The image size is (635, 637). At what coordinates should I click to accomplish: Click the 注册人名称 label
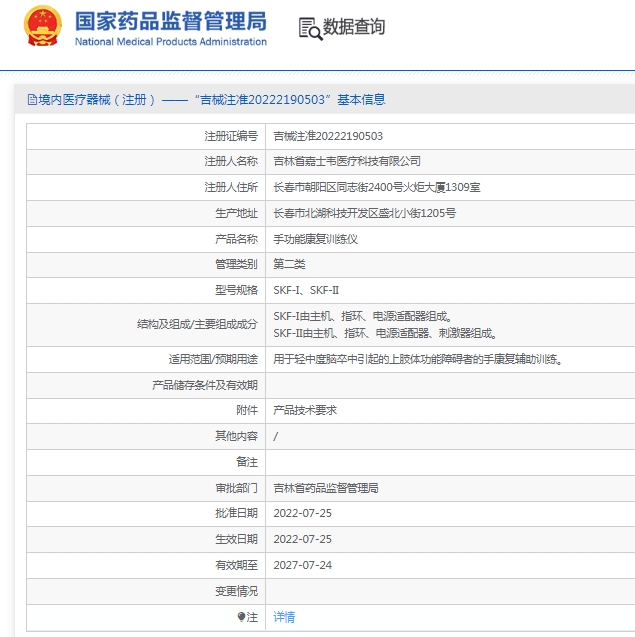pyautogui.click(x=231, y=161)
